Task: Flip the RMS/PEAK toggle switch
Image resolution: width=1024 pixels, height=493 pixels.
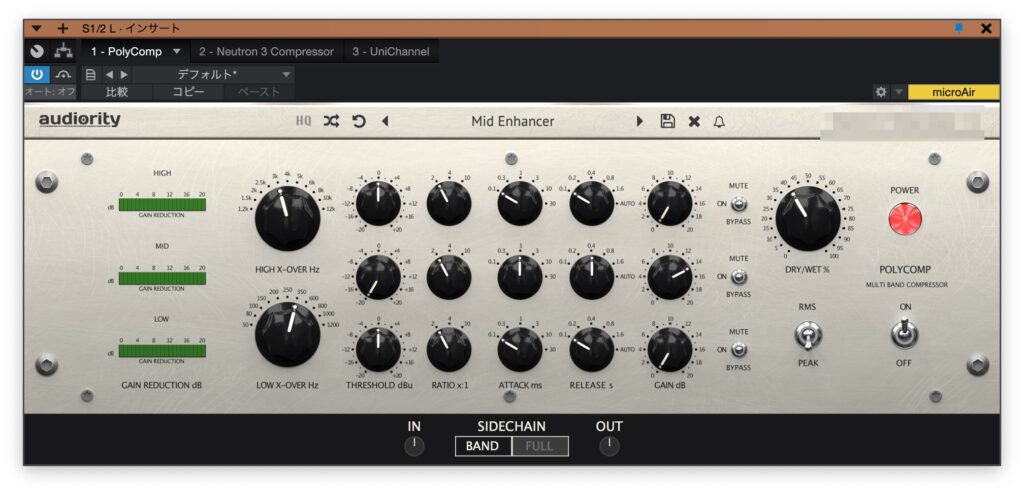Action: (808, 336)
